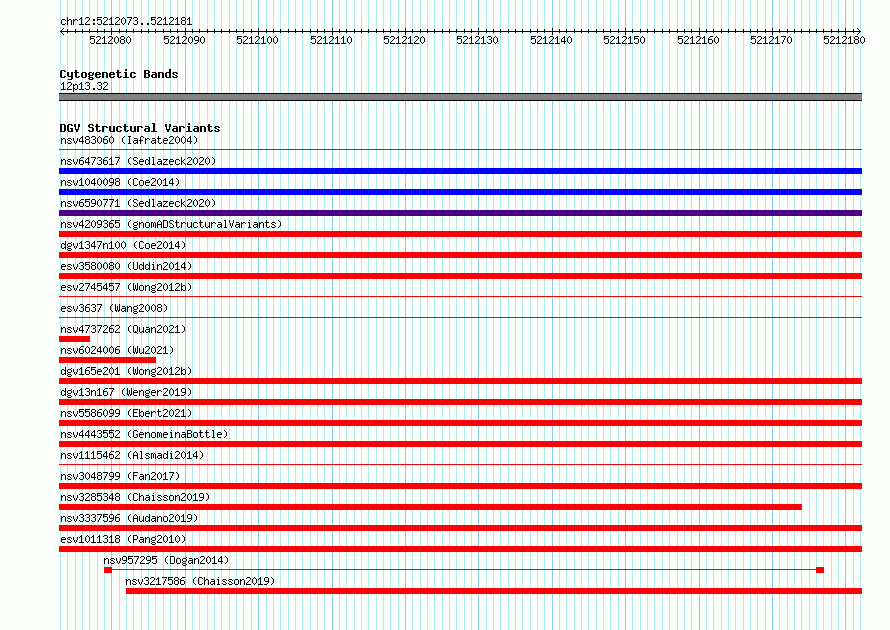Viewport: 890px width, 630px height.
Task: Click ruler position 5212100
Action: (258, 40)
